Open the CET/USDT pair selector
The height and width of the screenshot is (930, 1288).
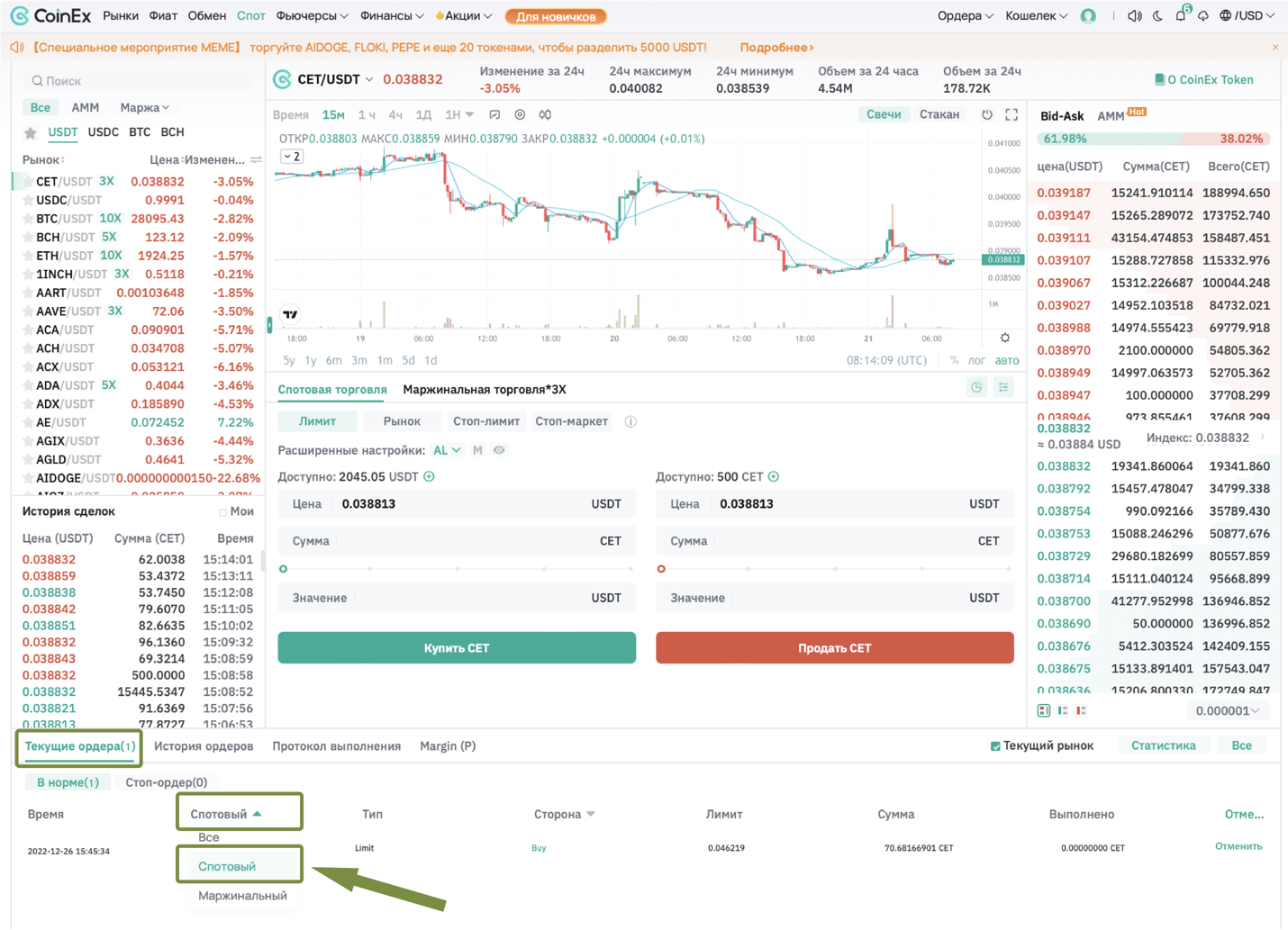coord(335,79)
